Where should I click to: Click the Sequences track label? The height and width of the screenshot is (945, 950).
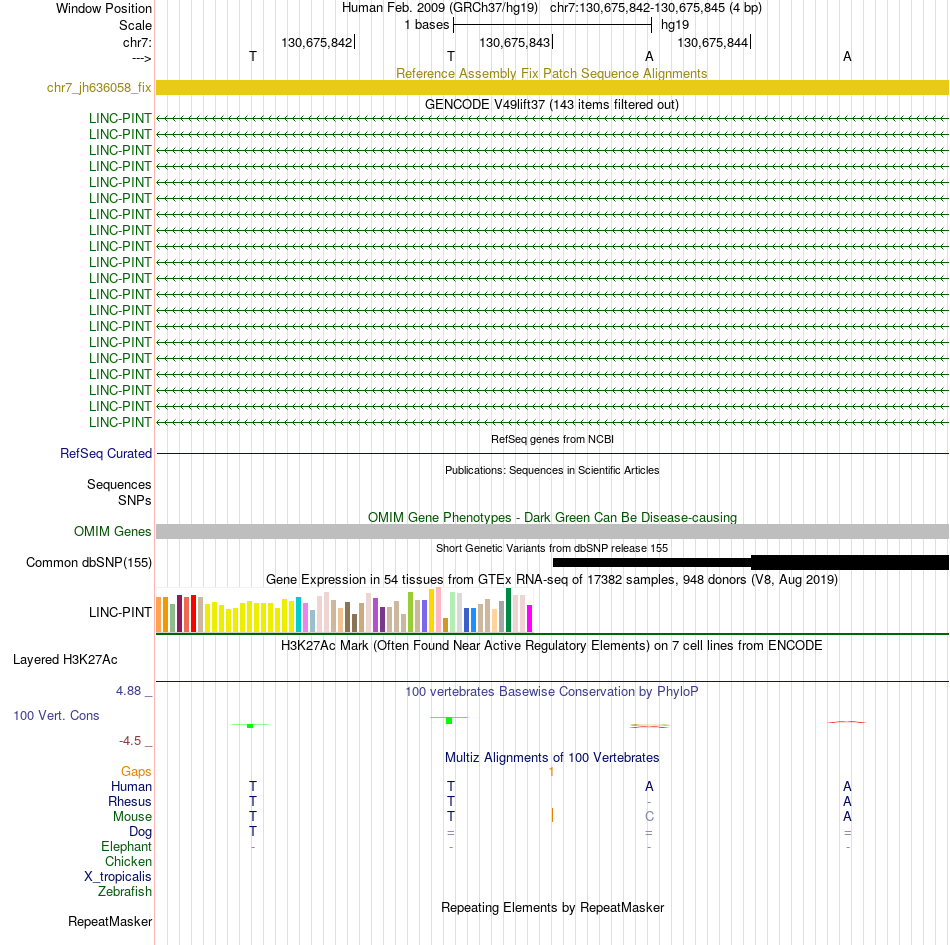pos(119,485)
